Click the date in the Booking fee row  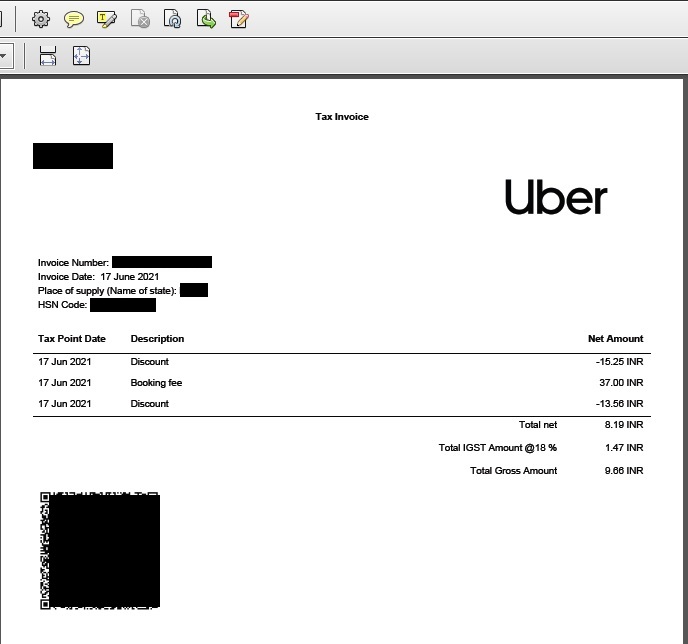(64, 383)
